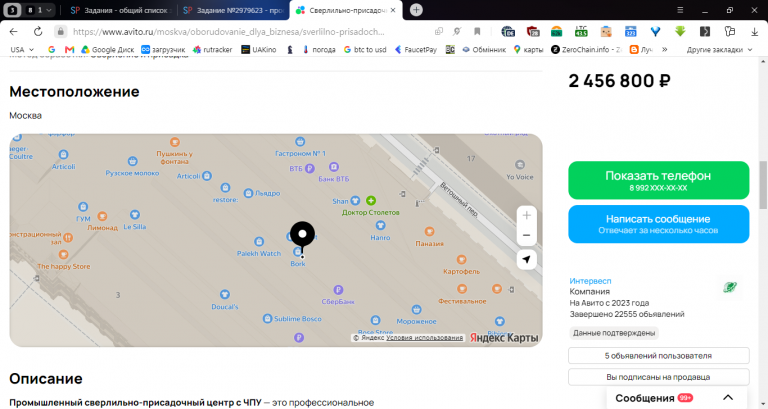Open the browser hamburger menu
The height and width of the screenshot is (409, 768).
pos(680,10)
